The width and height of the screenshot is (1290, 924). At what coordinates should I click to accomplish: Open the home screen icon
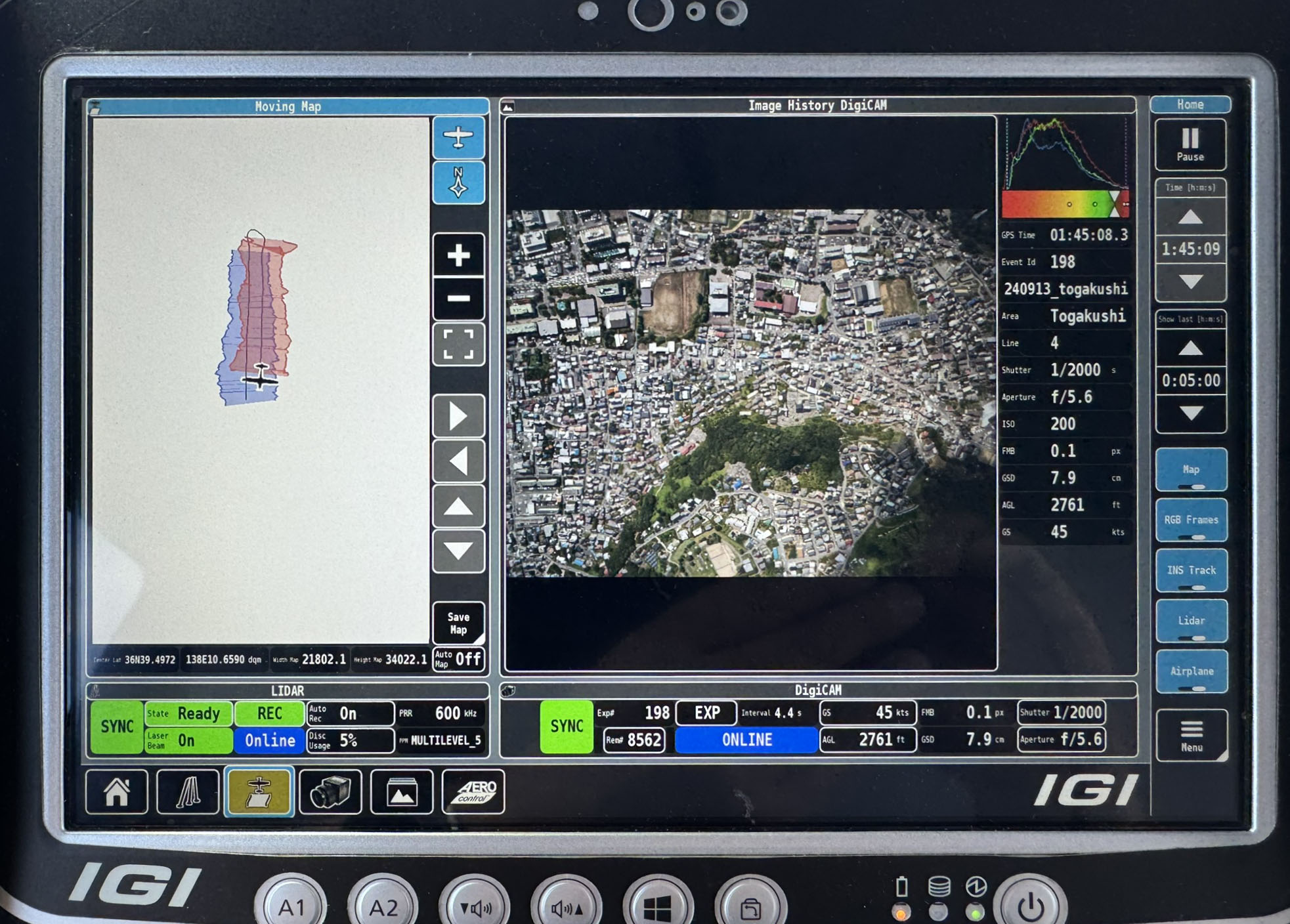[117, 791]
